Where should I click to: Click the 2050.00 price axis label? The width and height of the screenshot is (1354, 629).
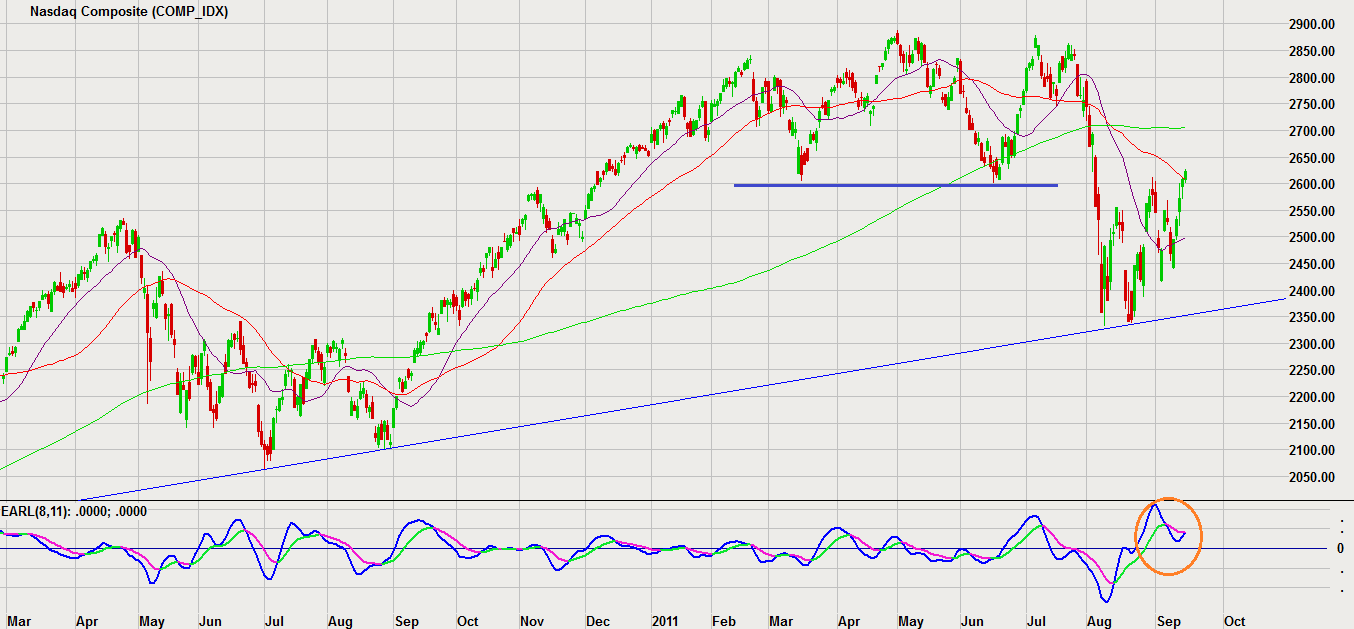click(1311, 477)
